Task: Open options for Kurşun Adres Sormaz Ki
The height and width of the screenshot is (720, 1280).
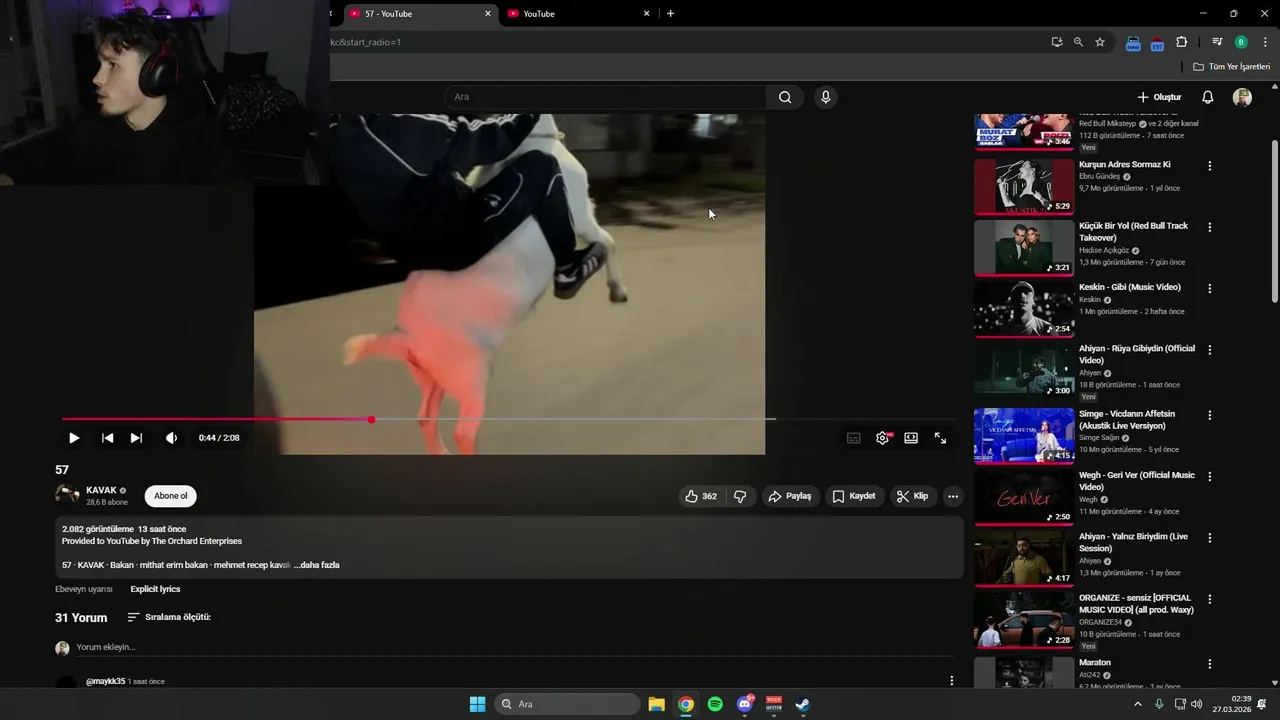Action: tap(1210, 166)
